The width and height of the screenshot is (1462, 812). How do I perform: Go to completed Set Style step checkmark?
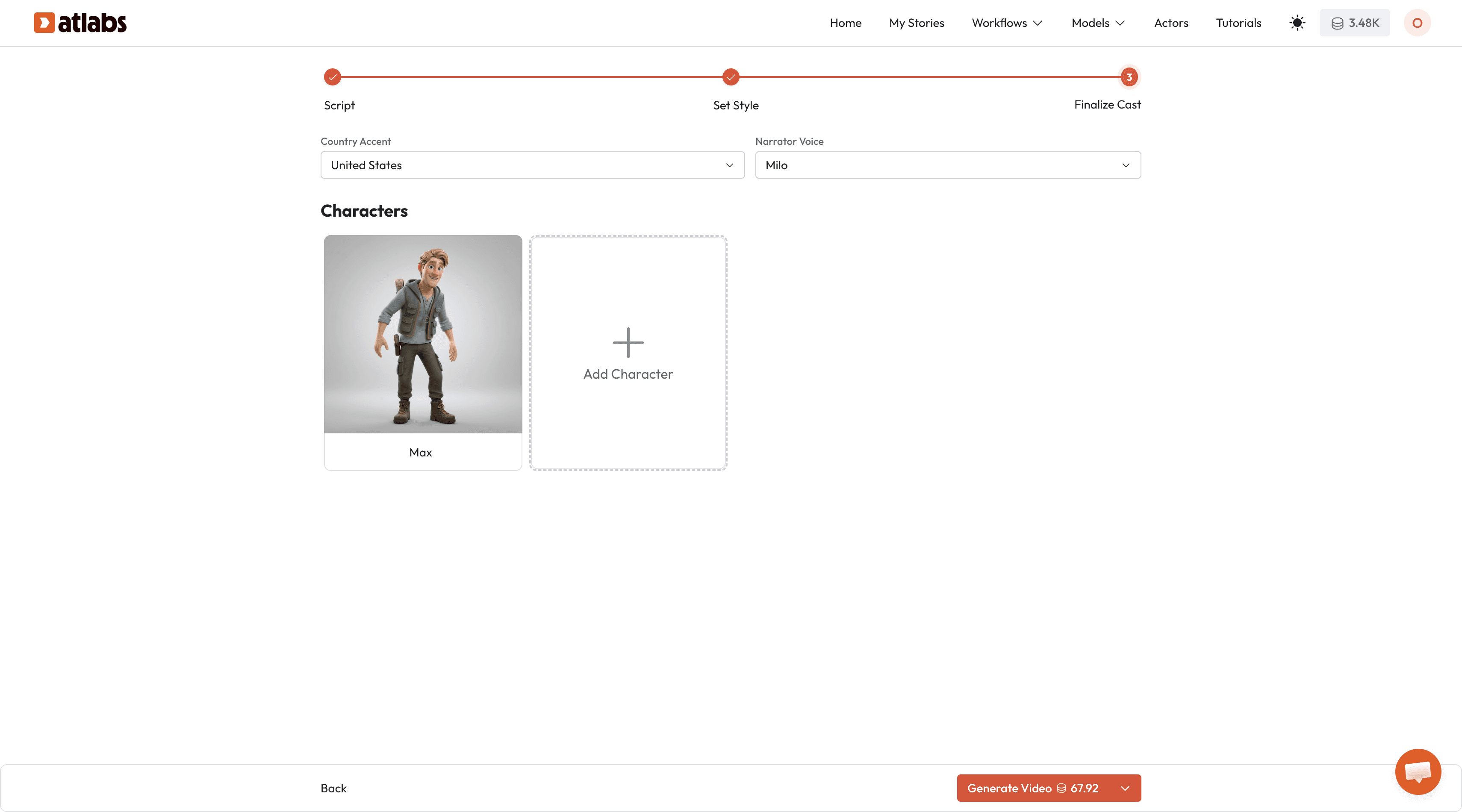tap(731, 77)
